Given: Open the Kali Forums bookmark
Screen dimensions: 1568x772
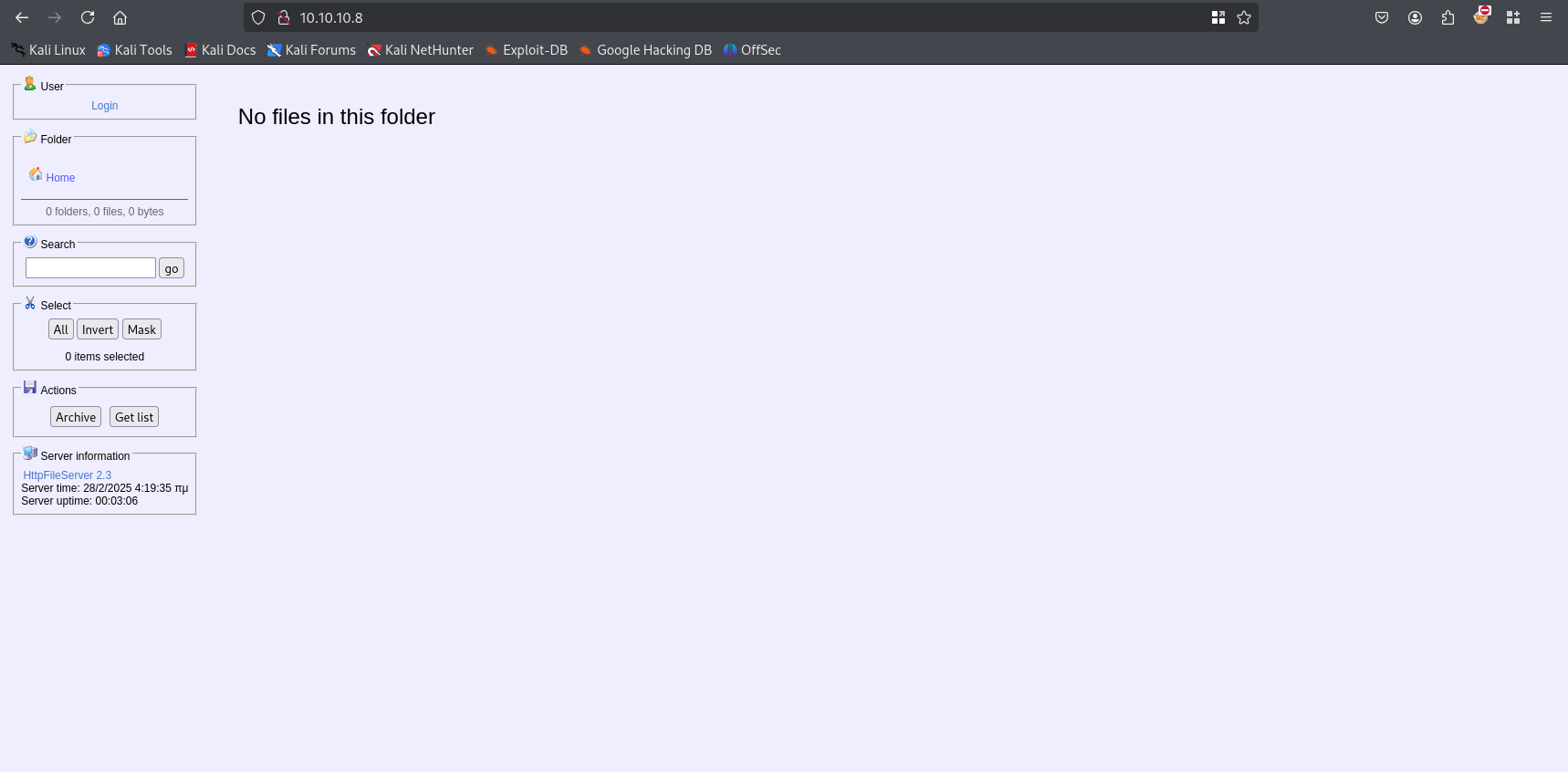Looking at the screenshot, I should click(311, 50).
